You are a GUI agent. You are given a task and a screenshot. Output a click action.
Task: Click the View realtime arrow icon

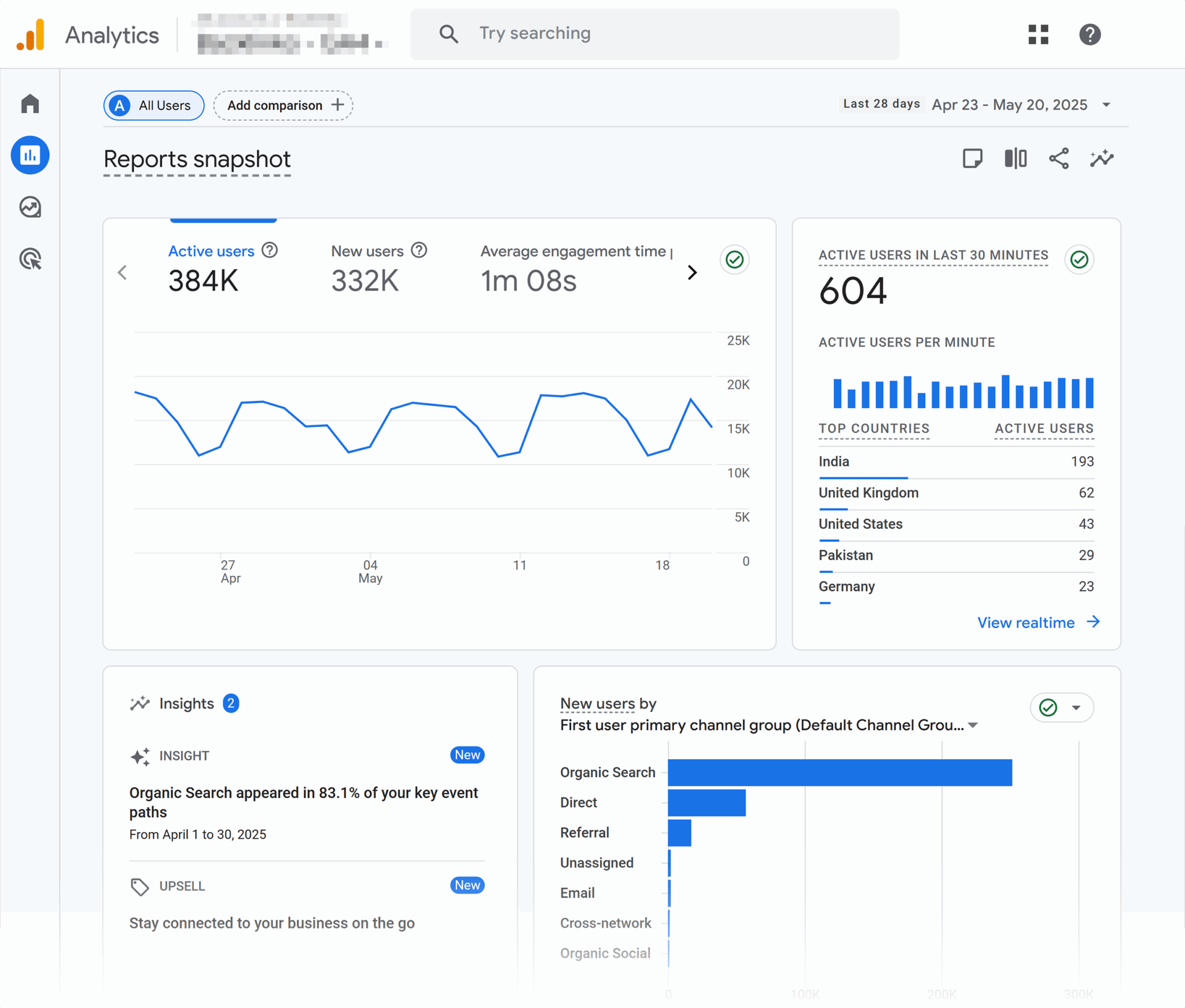(x=1093, y=622)
